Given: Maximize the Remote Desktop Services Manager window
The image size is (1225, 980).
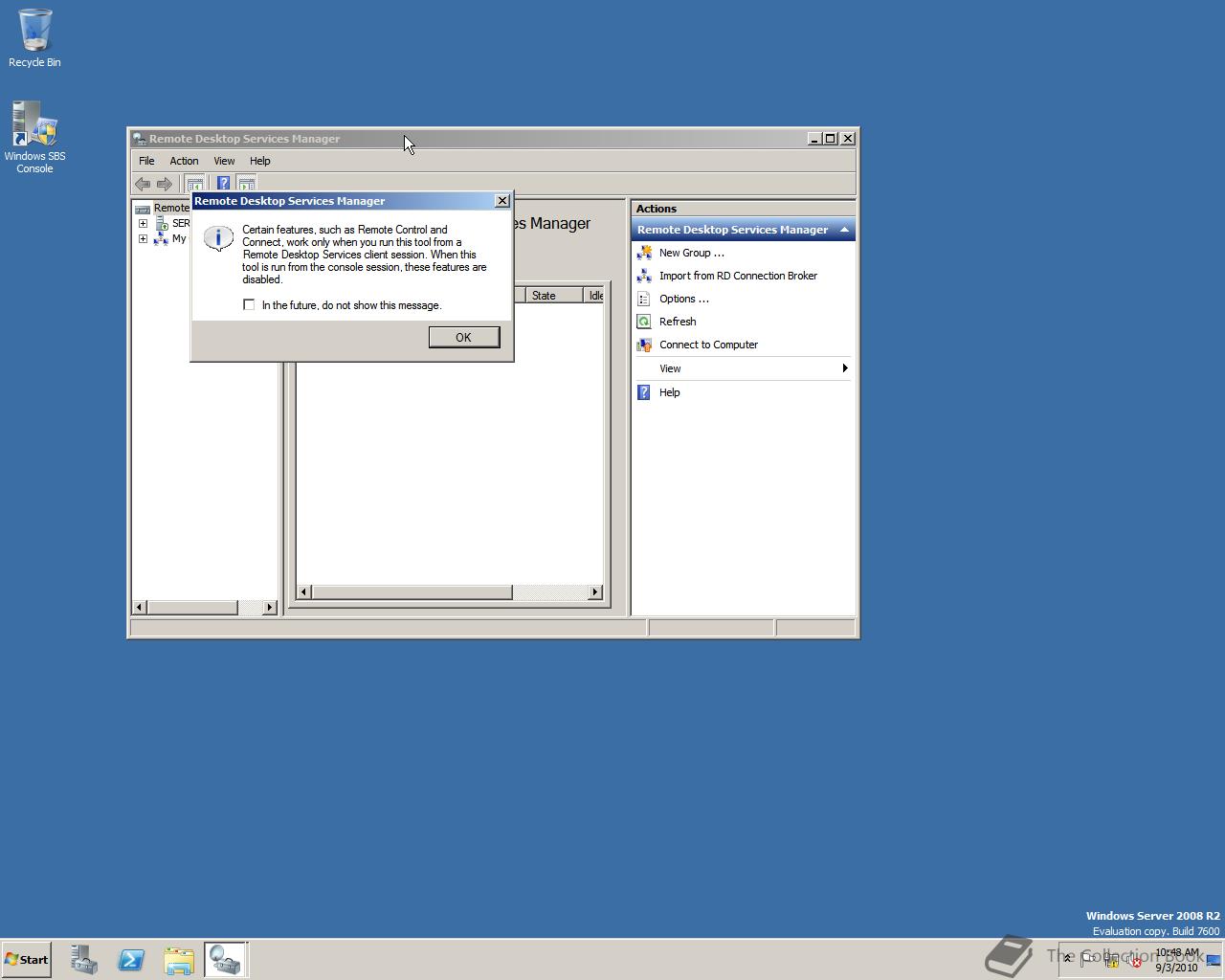Looking at the screenshot, I should [830, 139].
